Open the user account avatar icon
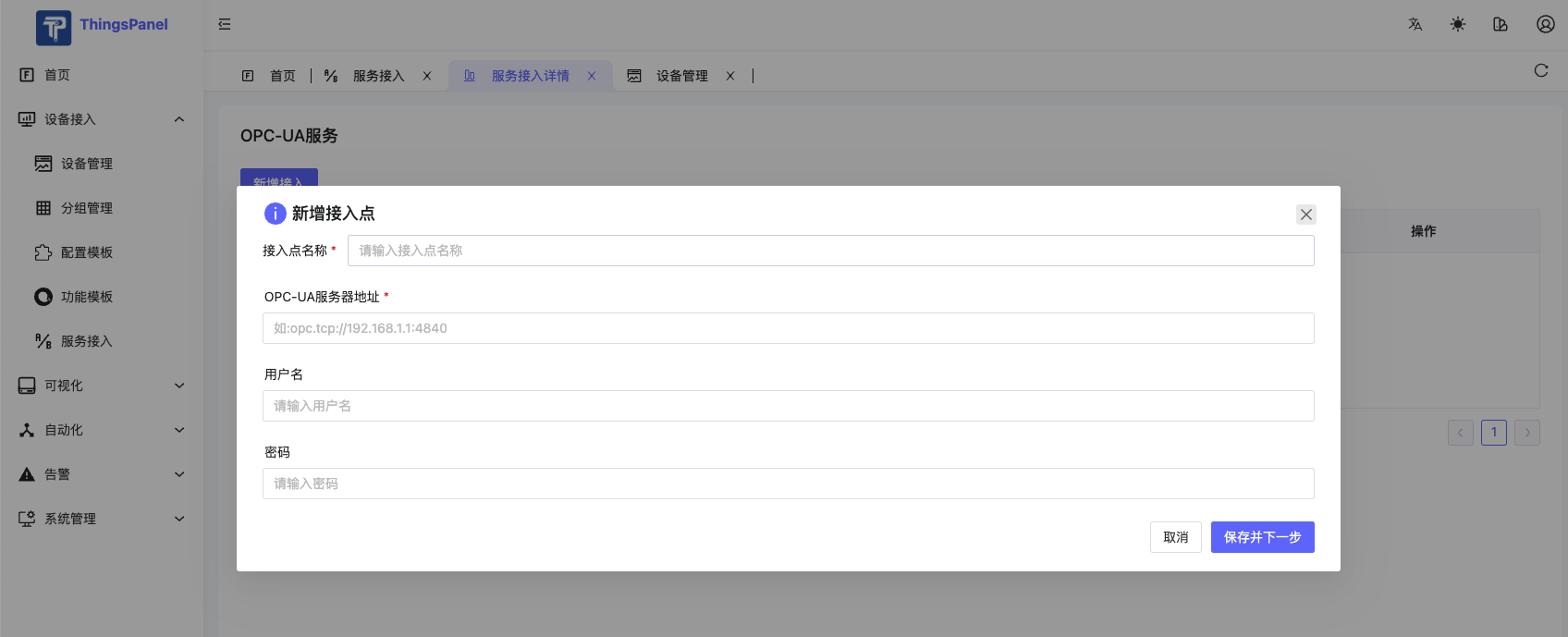The image size is (1568, 637). (1545, 25)
